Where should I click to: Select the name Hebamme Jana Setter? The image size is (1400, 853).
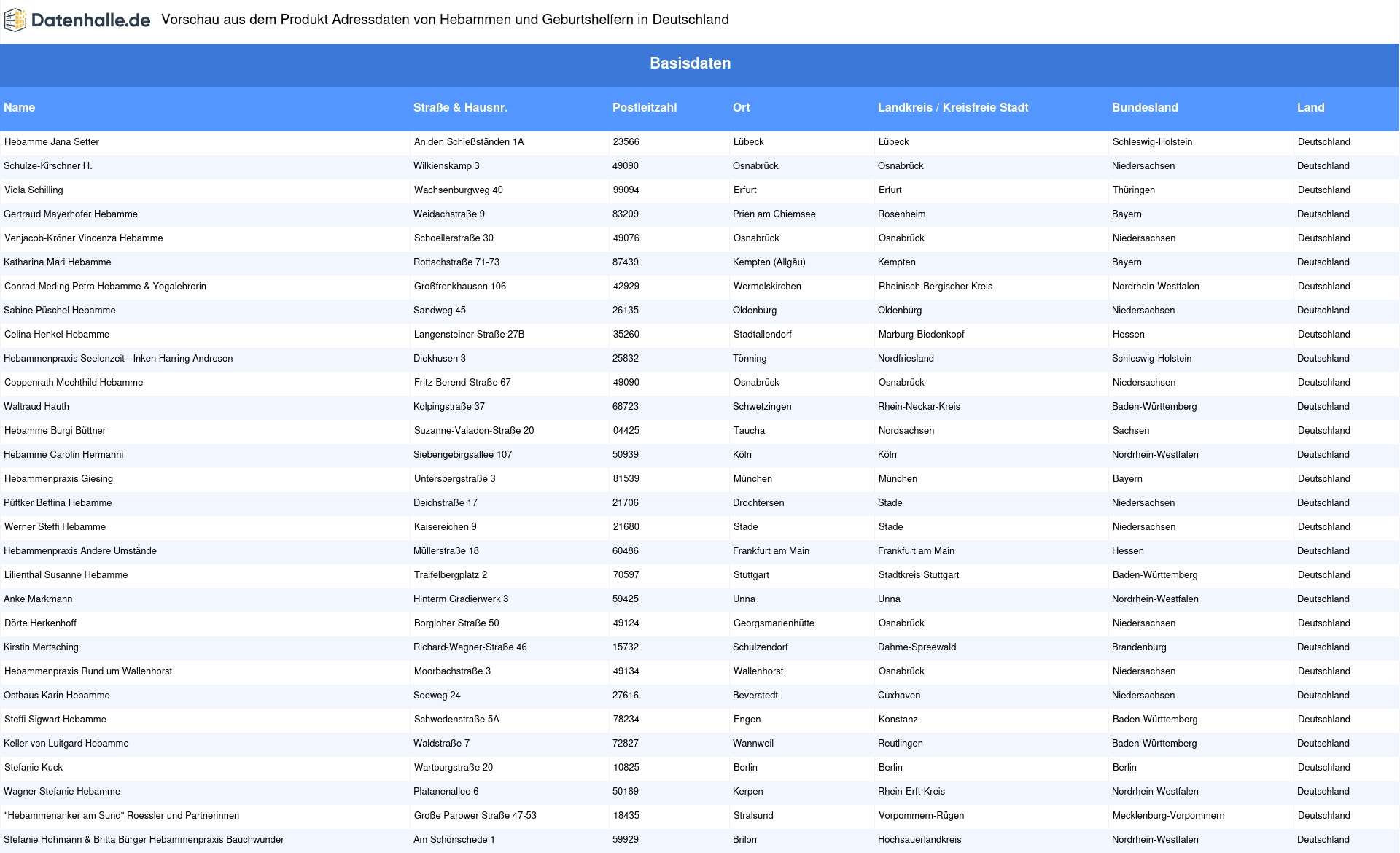[52, 142]
